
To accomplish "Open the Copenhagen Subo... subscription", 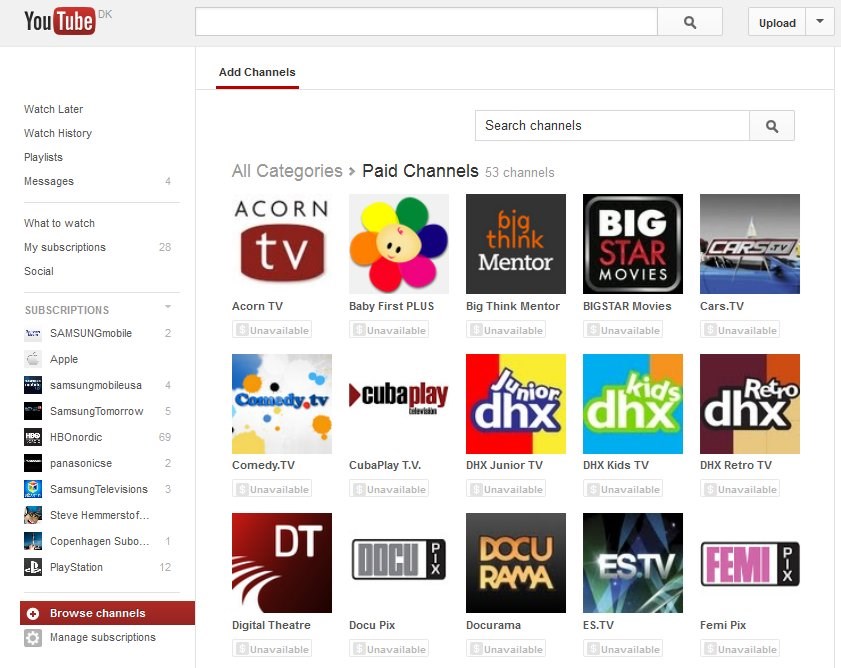I will 99,541.
